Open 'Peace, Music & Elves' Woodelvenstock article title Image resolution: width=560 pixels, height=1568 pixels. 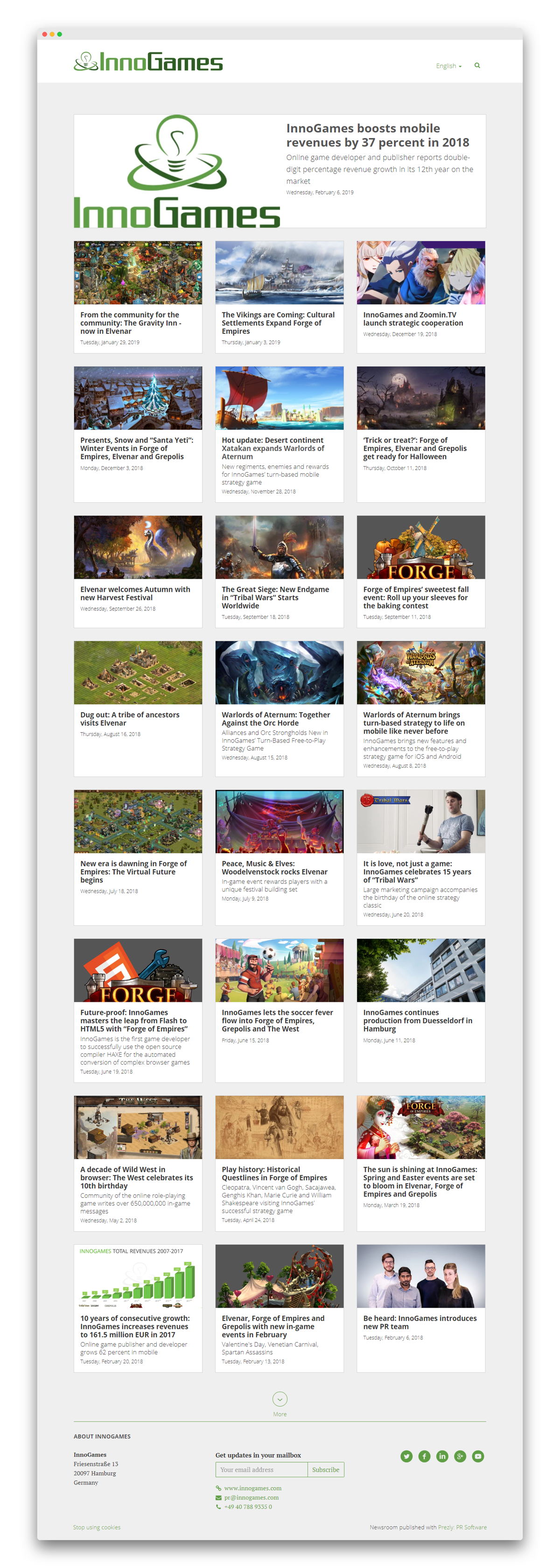click(275, 867)
